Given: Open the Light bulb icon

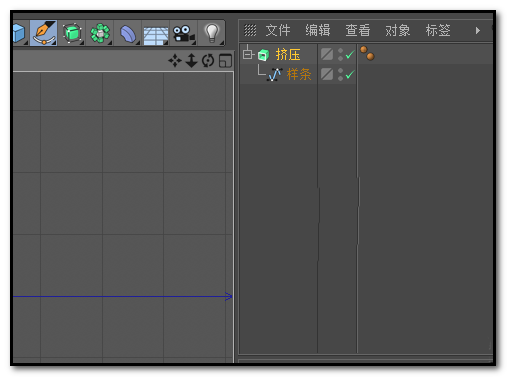Looking at the screenshot, I should (212, 33).
